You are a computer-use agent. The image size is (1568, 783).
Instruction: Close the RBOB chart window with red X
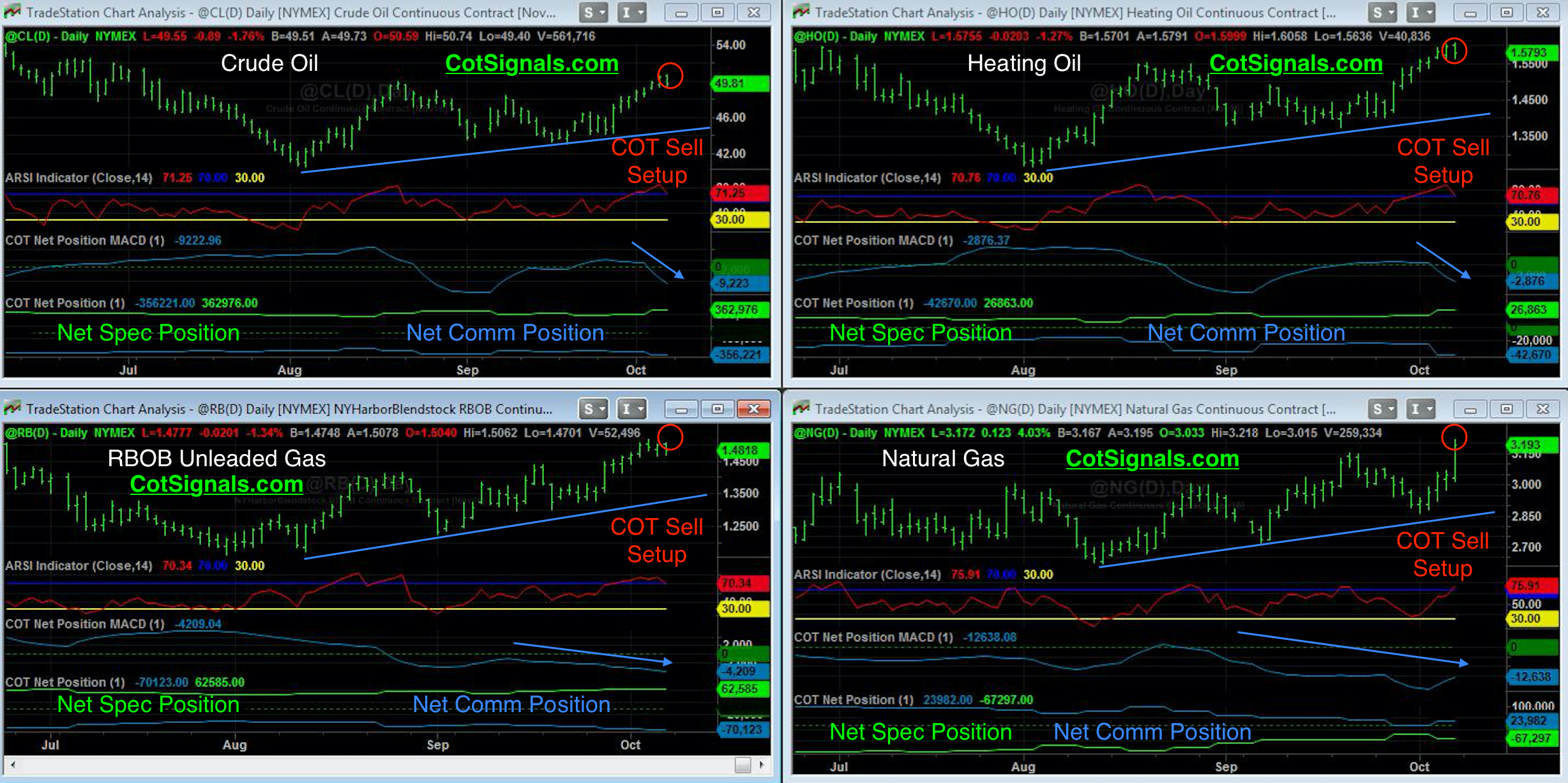coord(753,409)
